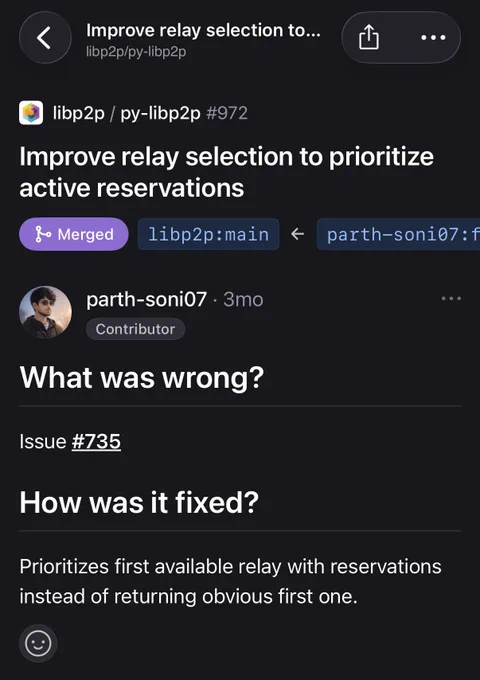Add an emoji reaction with the smiley
Image resolution: width=480 pixels, height=680 pixels.
coord(38,643)
